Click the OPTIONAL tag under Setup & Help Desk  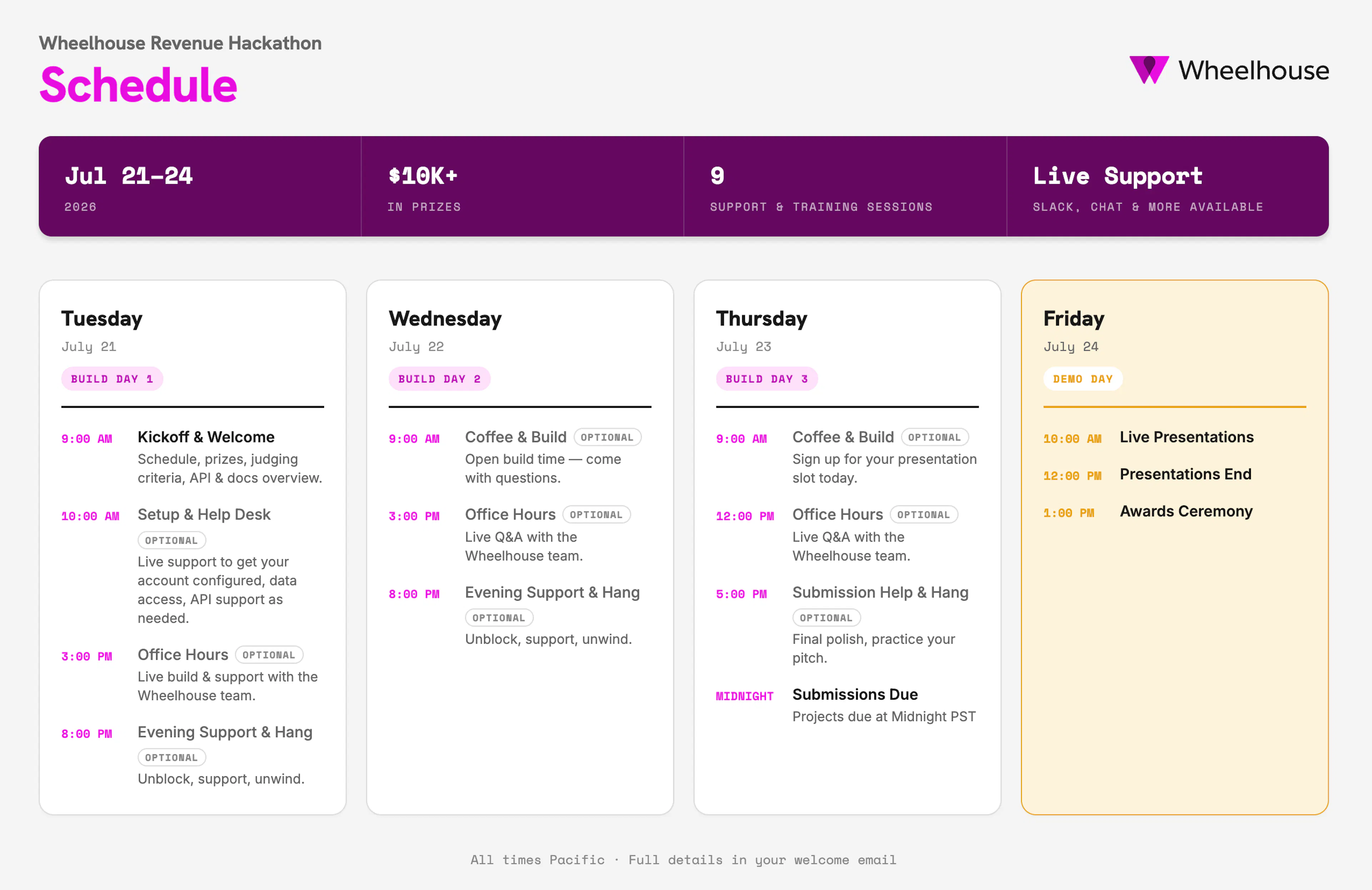172,540
